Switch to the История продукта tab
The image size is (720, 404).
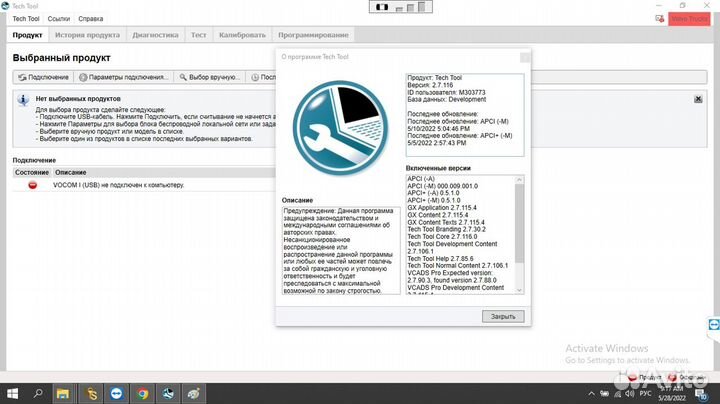87,35
